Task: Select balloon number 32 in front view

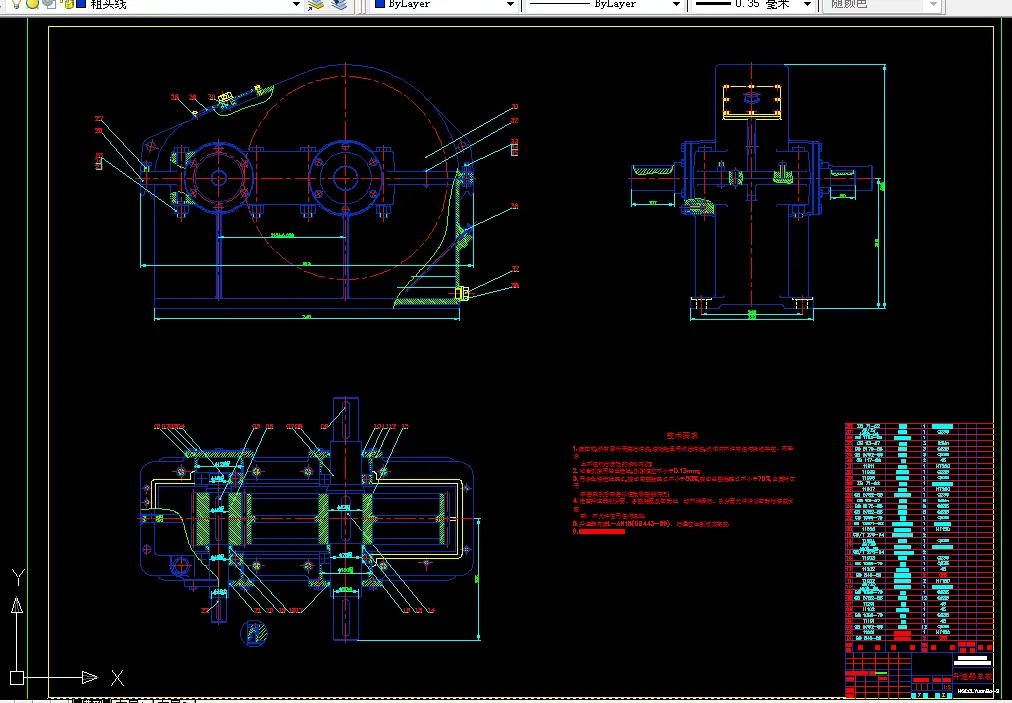Action: (x=514, y=121)
